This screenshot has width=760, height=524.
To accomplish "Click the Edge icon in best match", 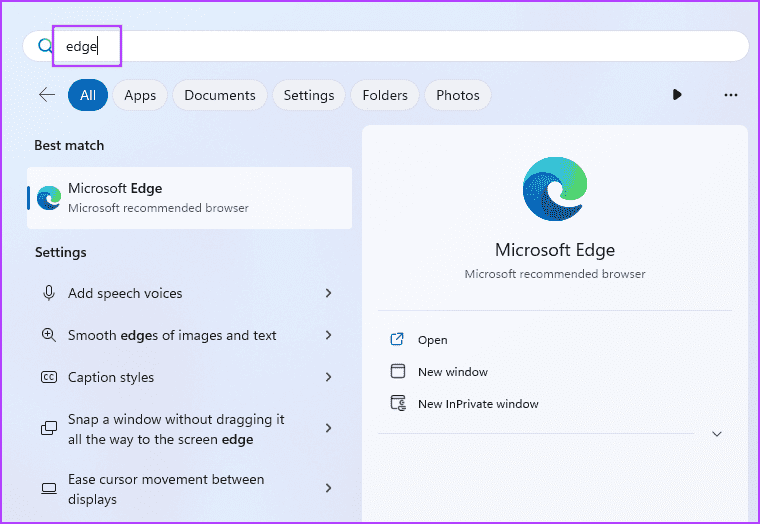I will (x=49, y=198).
